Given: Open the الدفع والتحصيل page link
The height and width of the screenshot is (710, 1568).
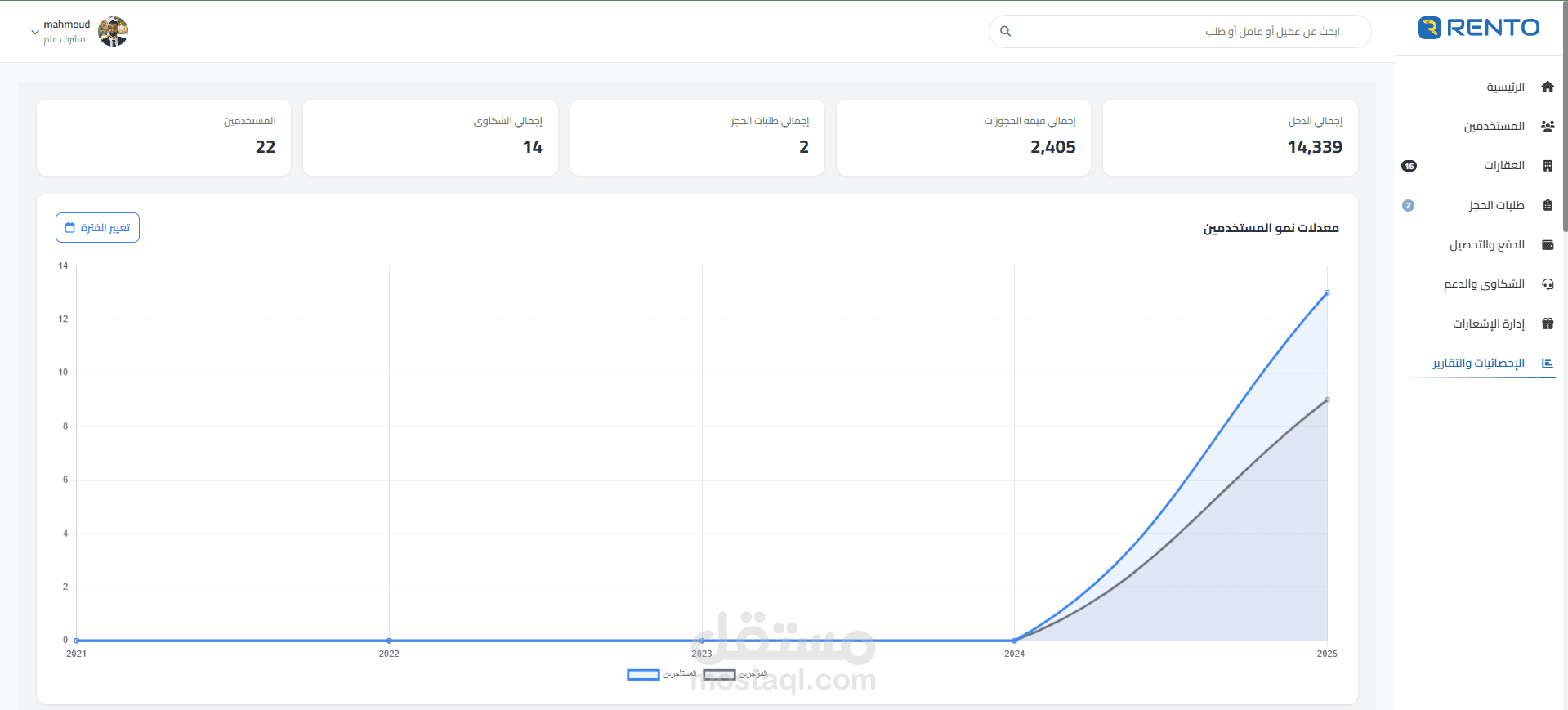Looking at the screenshot, I should (x=1486, y=245).
